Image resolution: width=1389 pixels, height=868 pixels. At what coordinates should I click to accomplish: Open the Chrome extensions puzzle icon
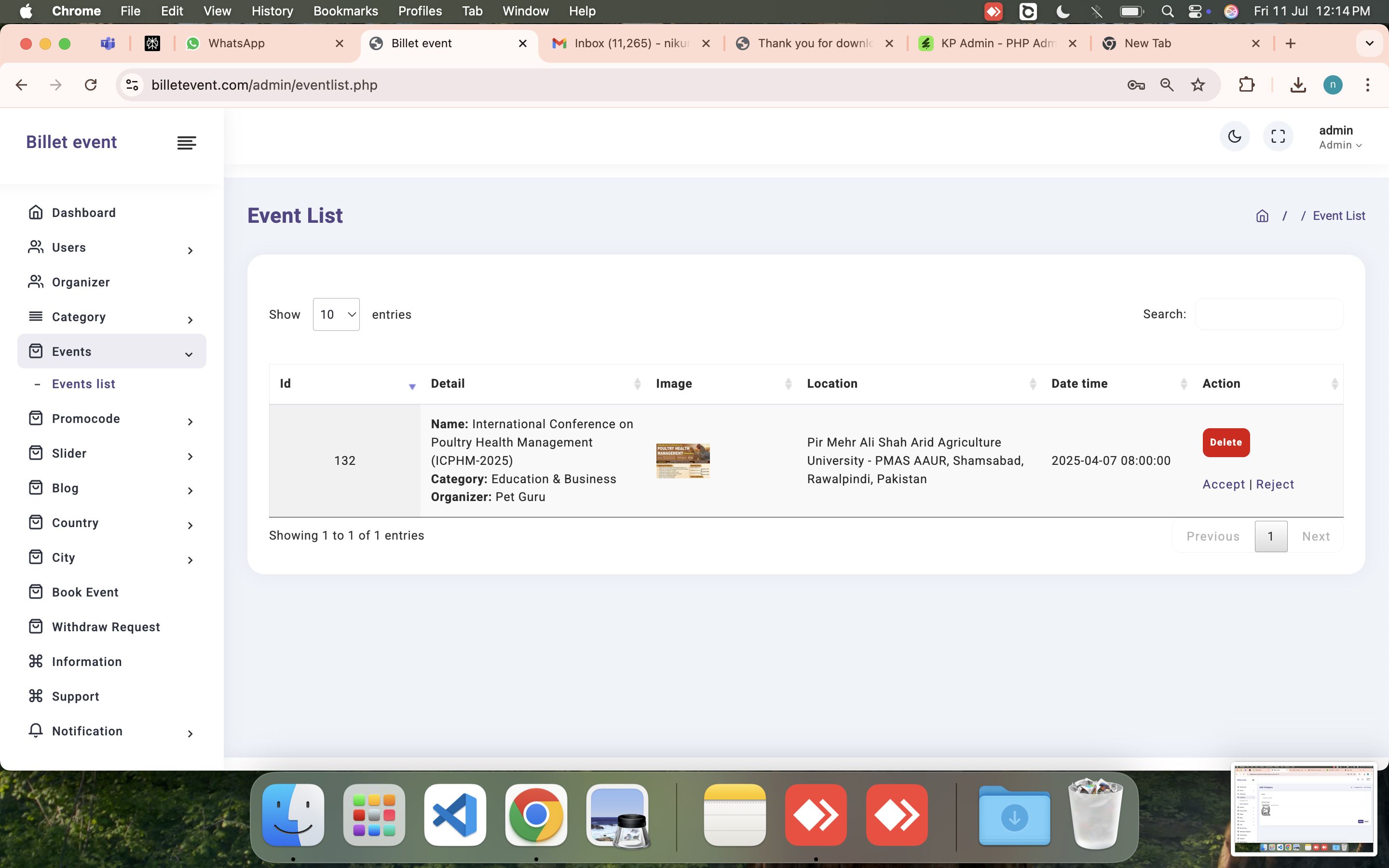pyautogui.click(x=1246, y=85)
